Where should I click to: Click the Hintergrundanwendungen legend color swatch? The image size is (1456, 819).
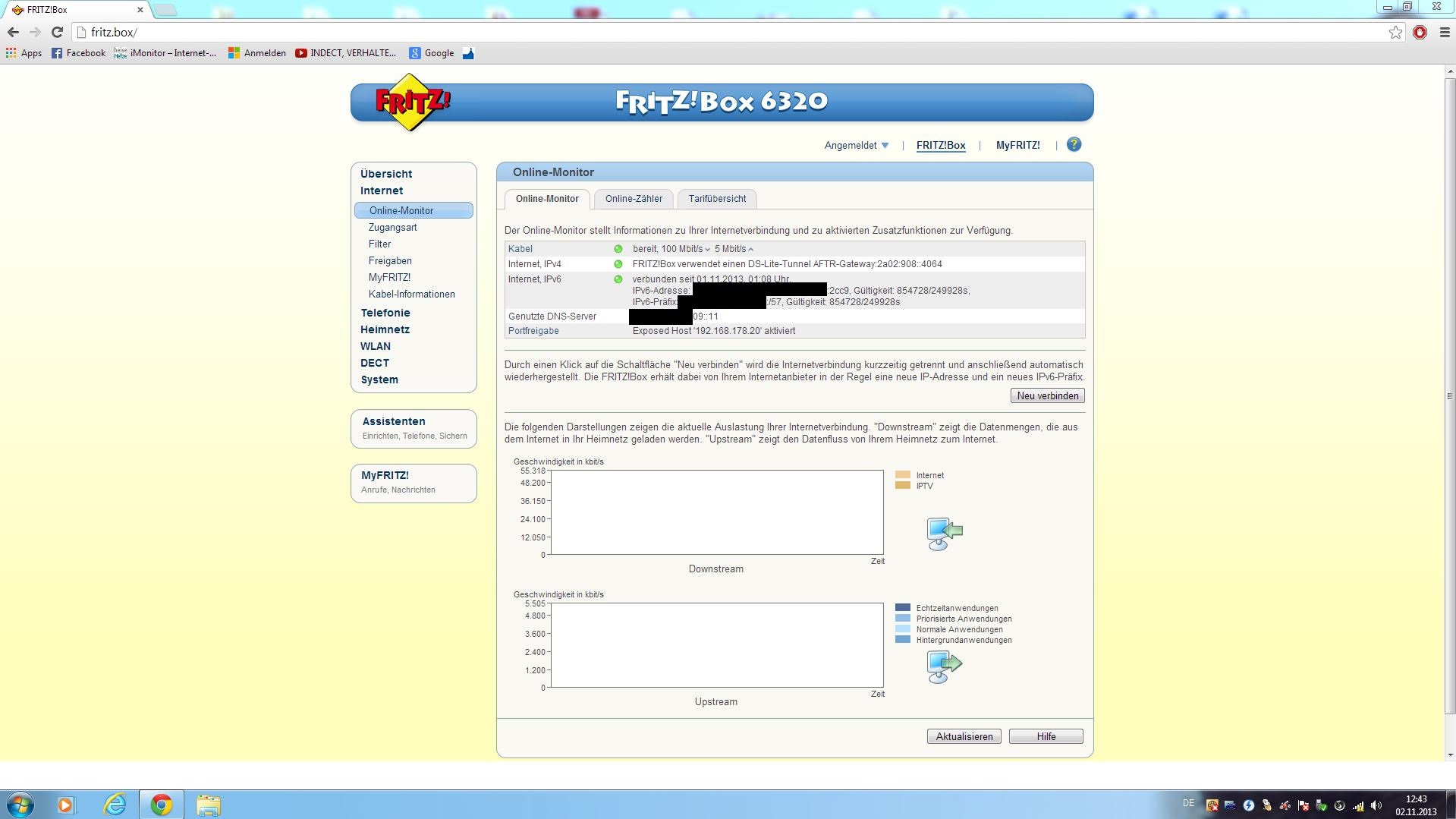click(x=903, y=640)
